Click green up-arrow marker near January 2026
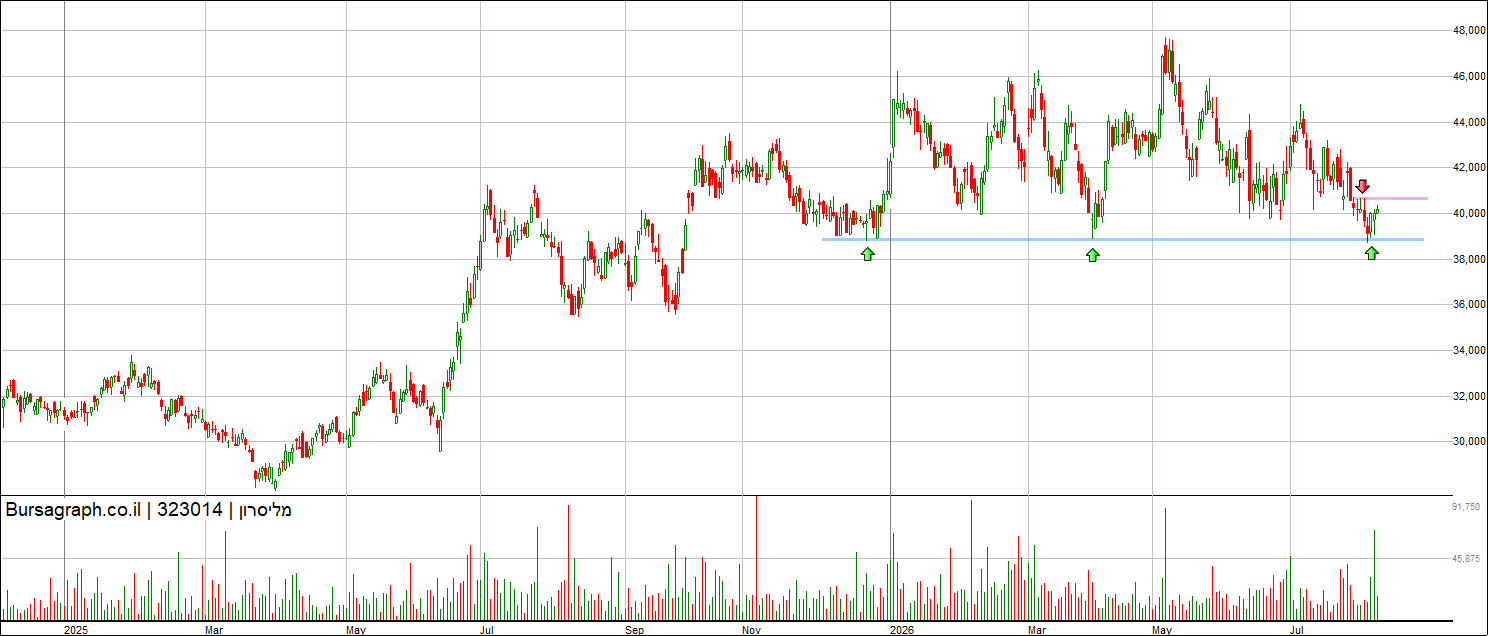Viewport: 1488px width, 636px height. coord(867,254)
